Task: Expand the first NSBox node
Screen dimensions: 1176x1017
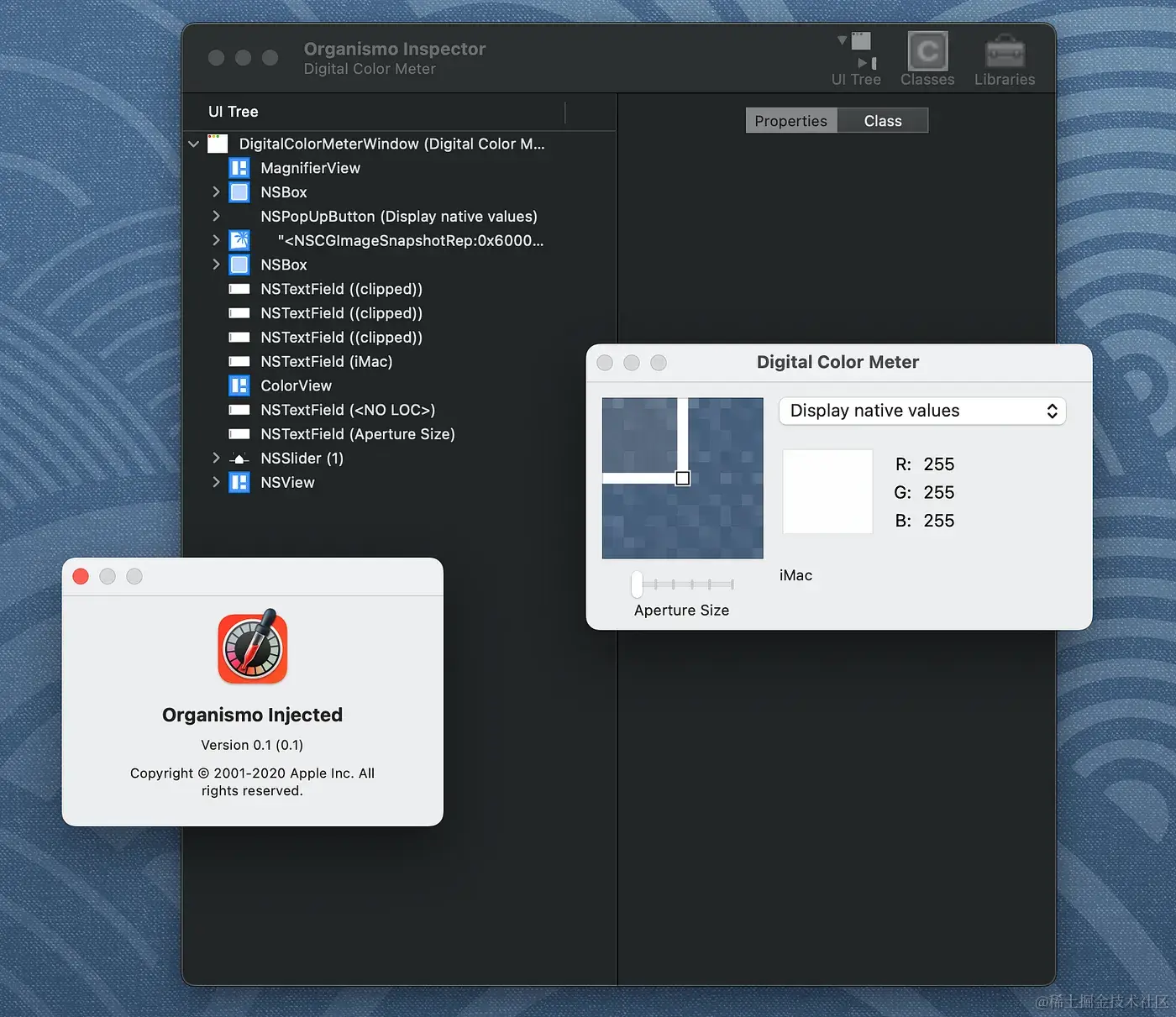Action: click(216, 192)
